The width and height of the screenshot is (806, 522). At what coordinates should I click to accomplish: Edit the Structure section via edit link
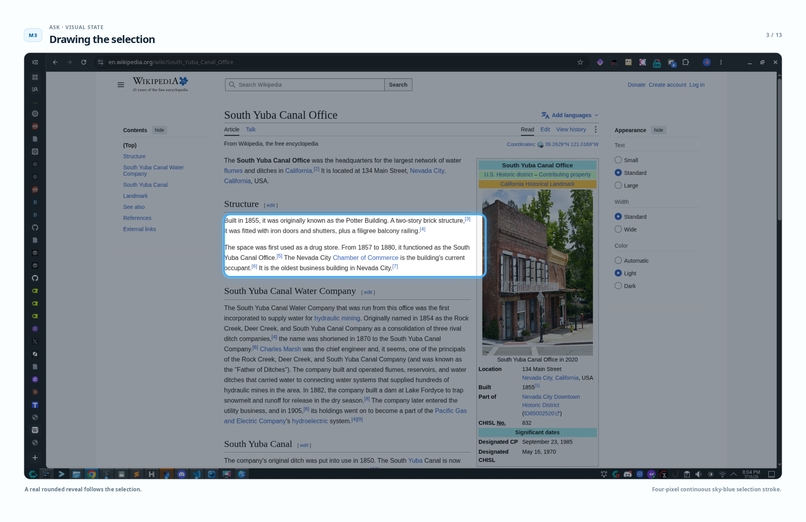271,205
